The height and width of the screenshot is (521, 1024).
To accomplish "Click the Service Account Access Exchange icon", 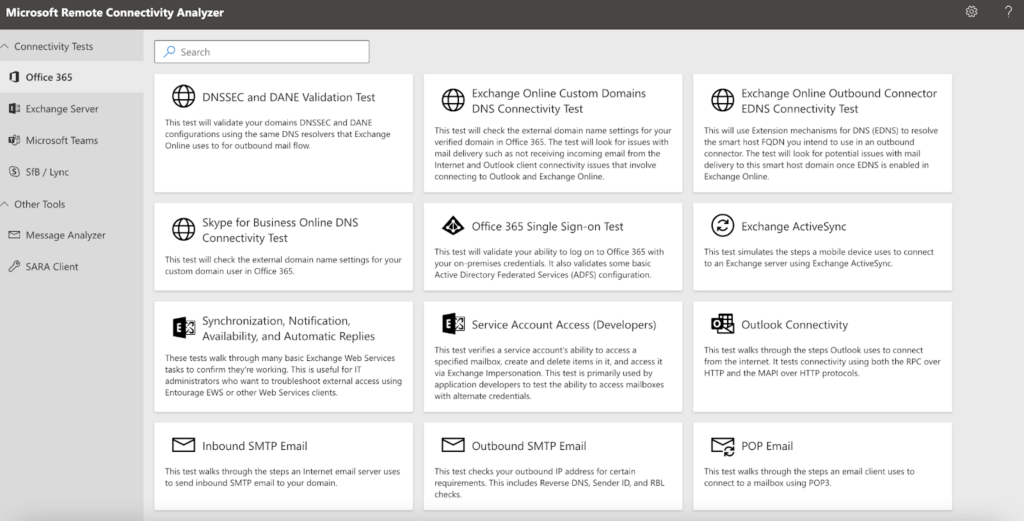I will (x=453, y=324).
